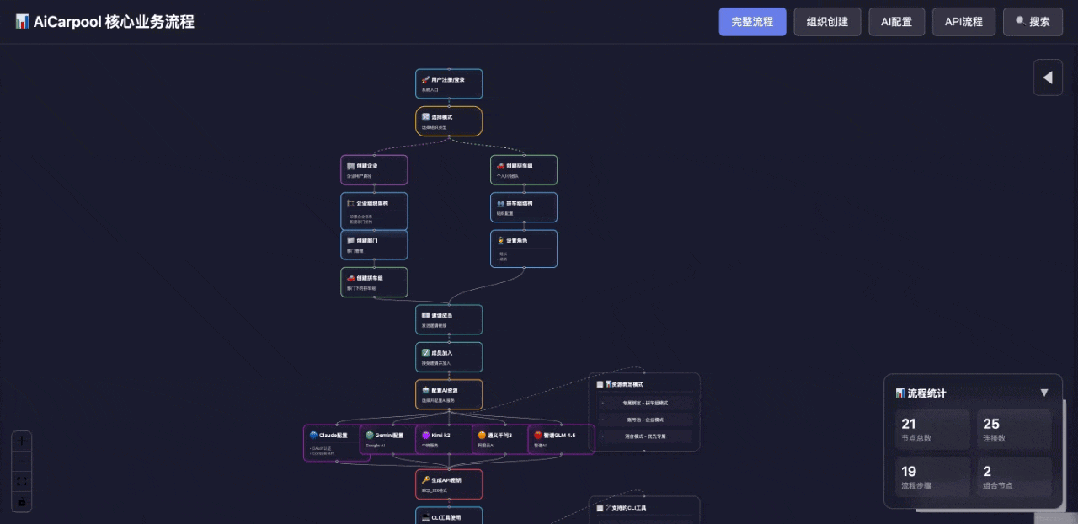
Task: Click the checkmark icon on 成员加入 node
Action: pos(426,353)
